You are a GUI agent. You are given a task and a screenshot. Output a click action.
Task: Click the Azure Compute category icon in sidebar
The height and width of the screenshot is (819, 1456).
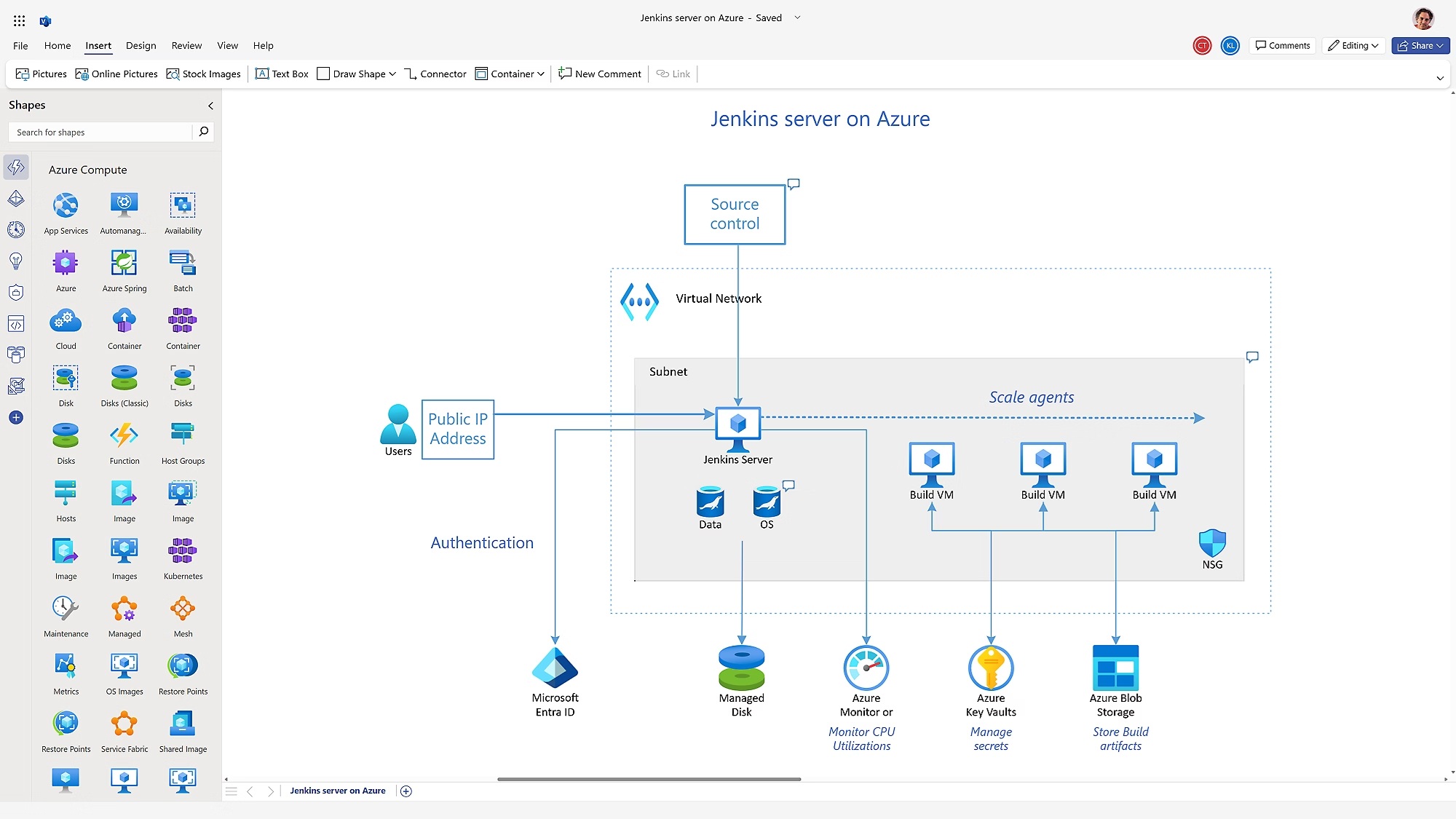click(16, 167)
